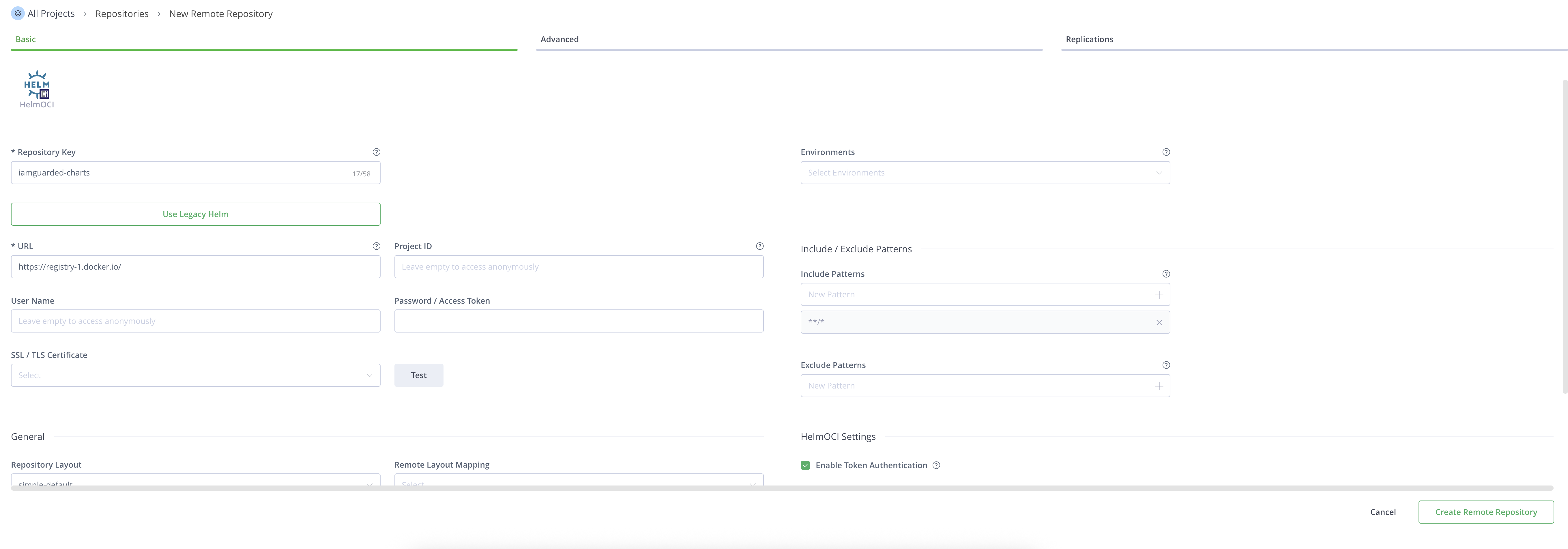Open the Project ID help tooltip
Image resolution: width=1568 pixels, height=549 pixels.
click(759, 246)
